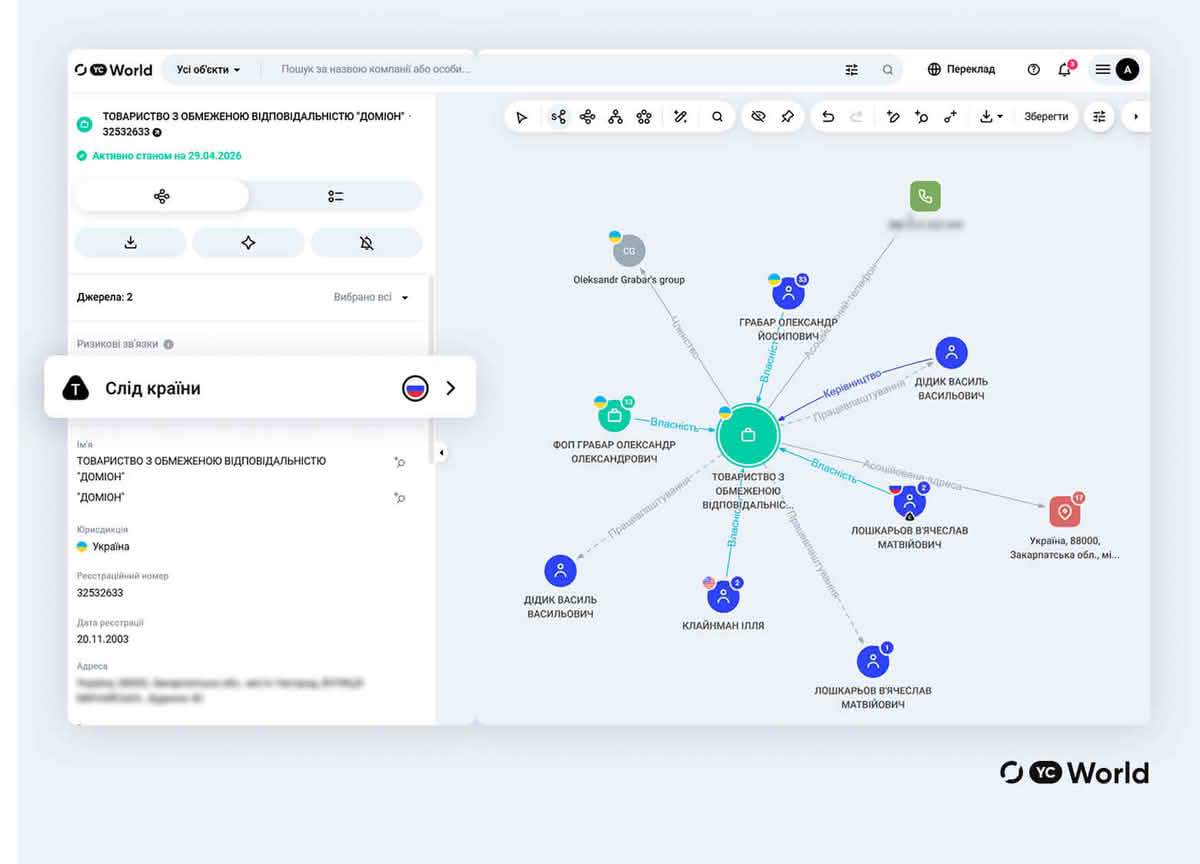Download the company profile report
This screenshot has width=1200, height=864.
click(x=130, y=243)
